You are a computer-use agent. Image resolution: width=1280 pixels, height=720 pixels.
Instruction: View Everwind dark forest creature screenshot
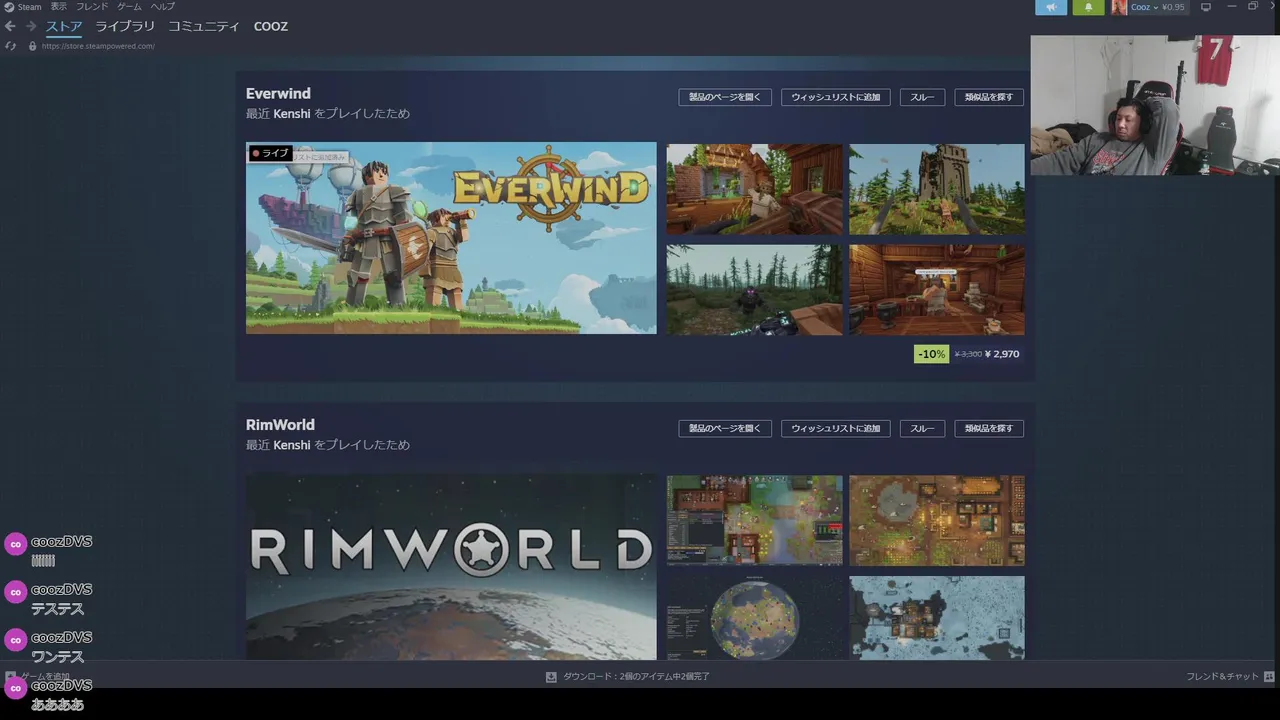pos(754,290)
